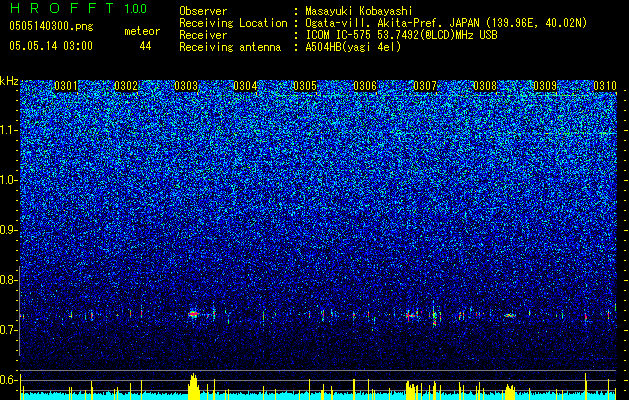Click the 0.8 kHz axis label
The image size is (629, 400).
[9, 280]
